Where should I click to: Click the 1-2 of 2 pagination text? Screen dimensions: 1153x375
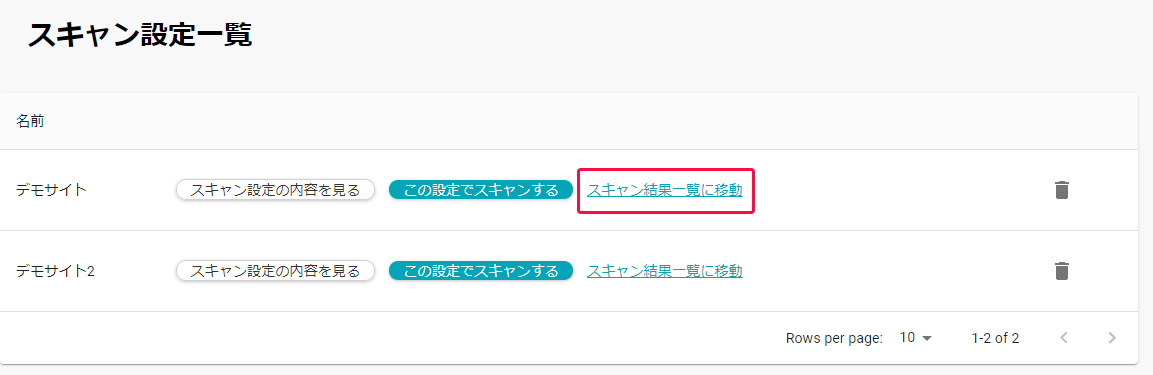coord(995,338)
